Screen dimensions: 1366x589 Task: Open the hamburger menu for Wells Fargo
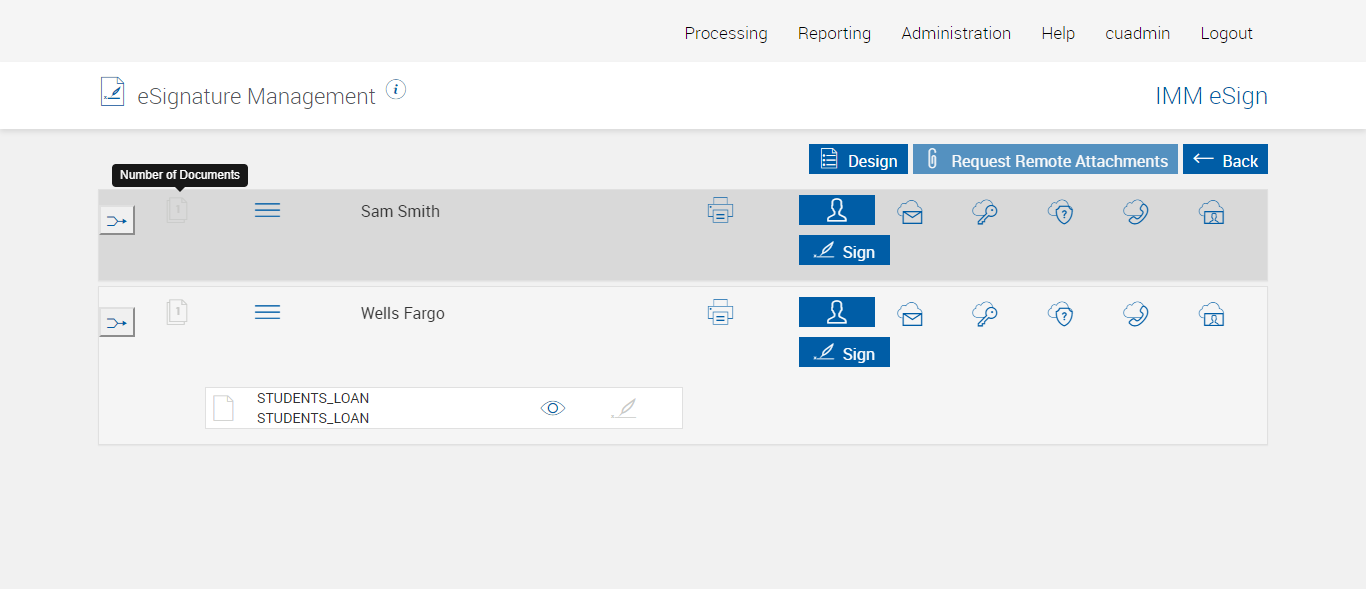click(x=267, y=312)
